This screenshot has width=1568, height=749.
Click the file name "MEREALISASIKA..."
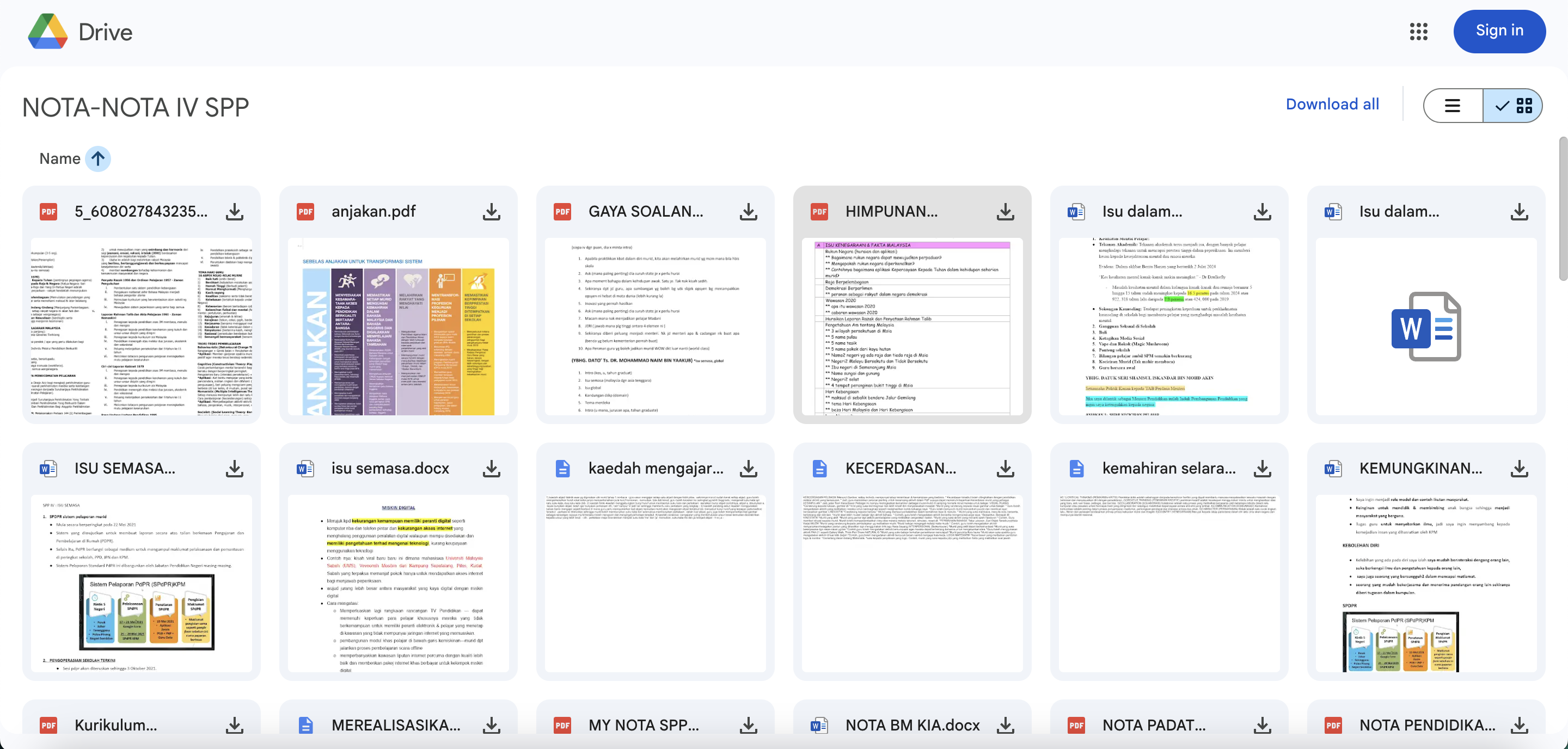pyautogui.click(x=396, y=725)
